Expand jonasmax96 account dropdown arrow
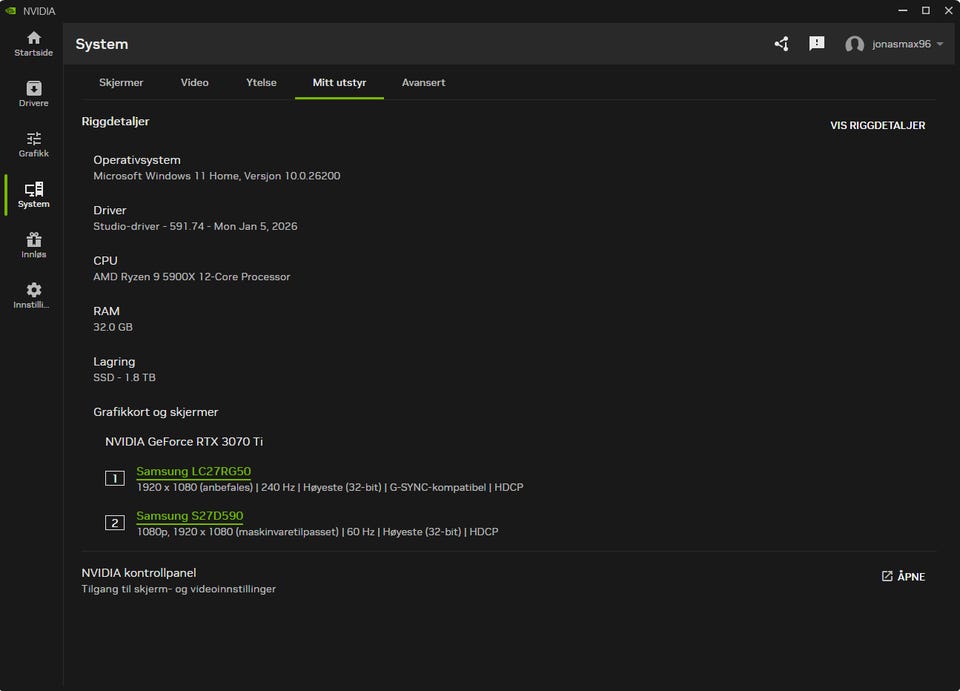Viewport: 960px width, 691px height. pyautogui.click(x=940, y=44)
